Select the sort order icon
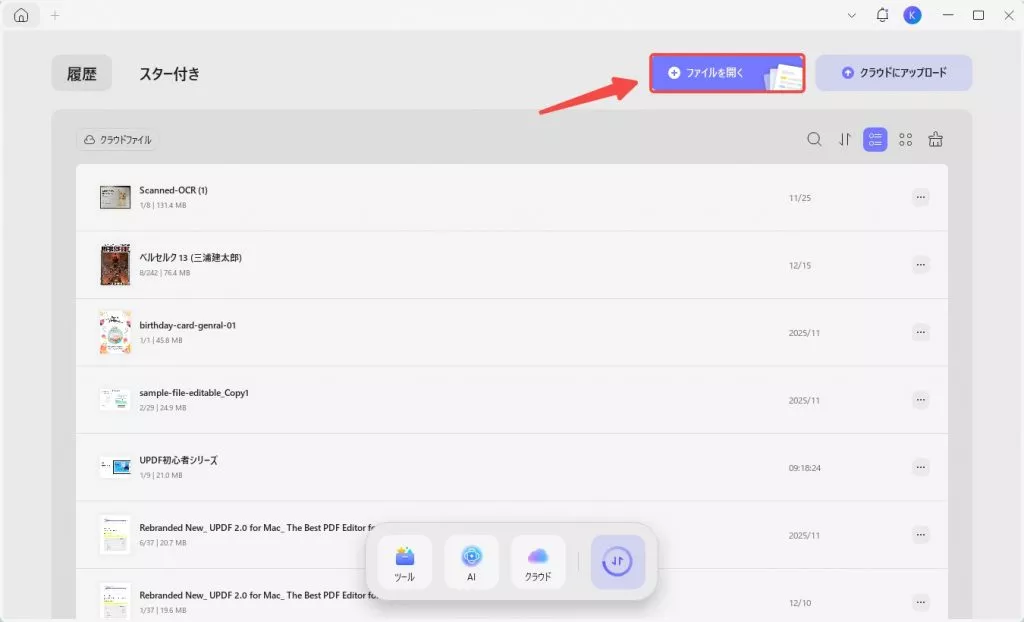This screenshot has height=622, width=1024. (x=845, y=139)
